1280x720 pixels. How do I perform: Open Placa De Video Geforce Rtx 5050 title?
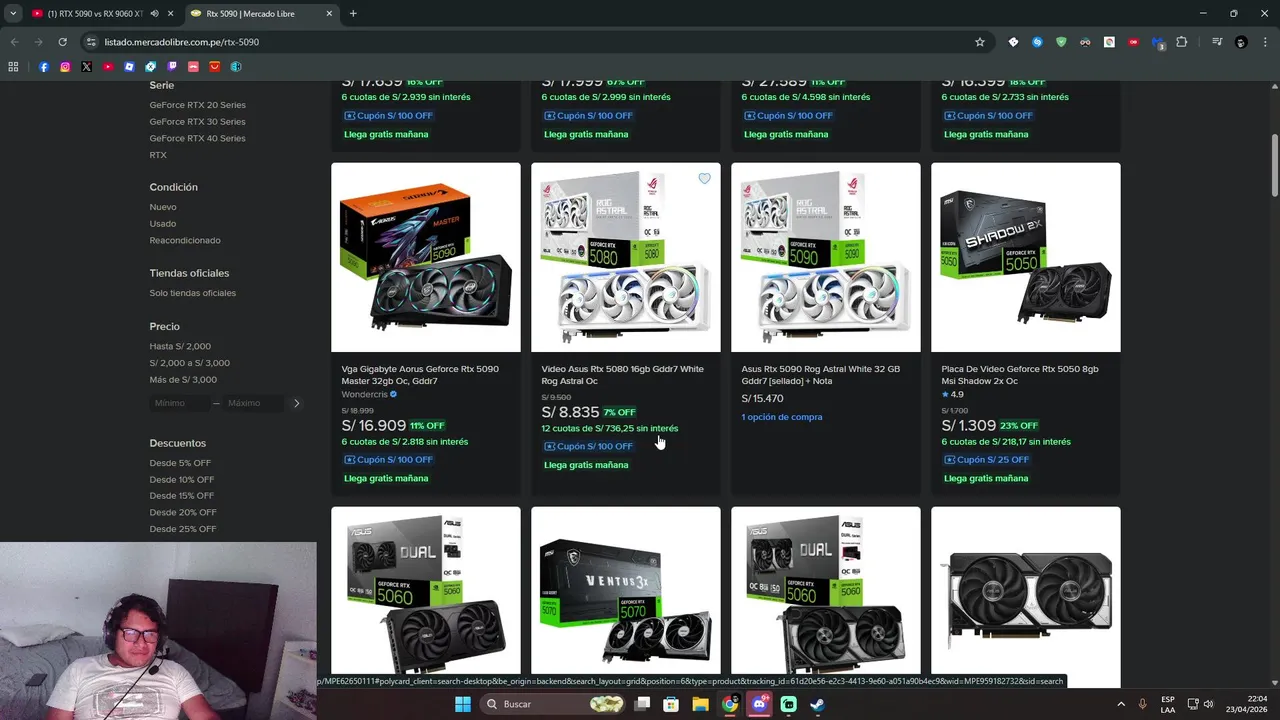tap(1020, 375)
